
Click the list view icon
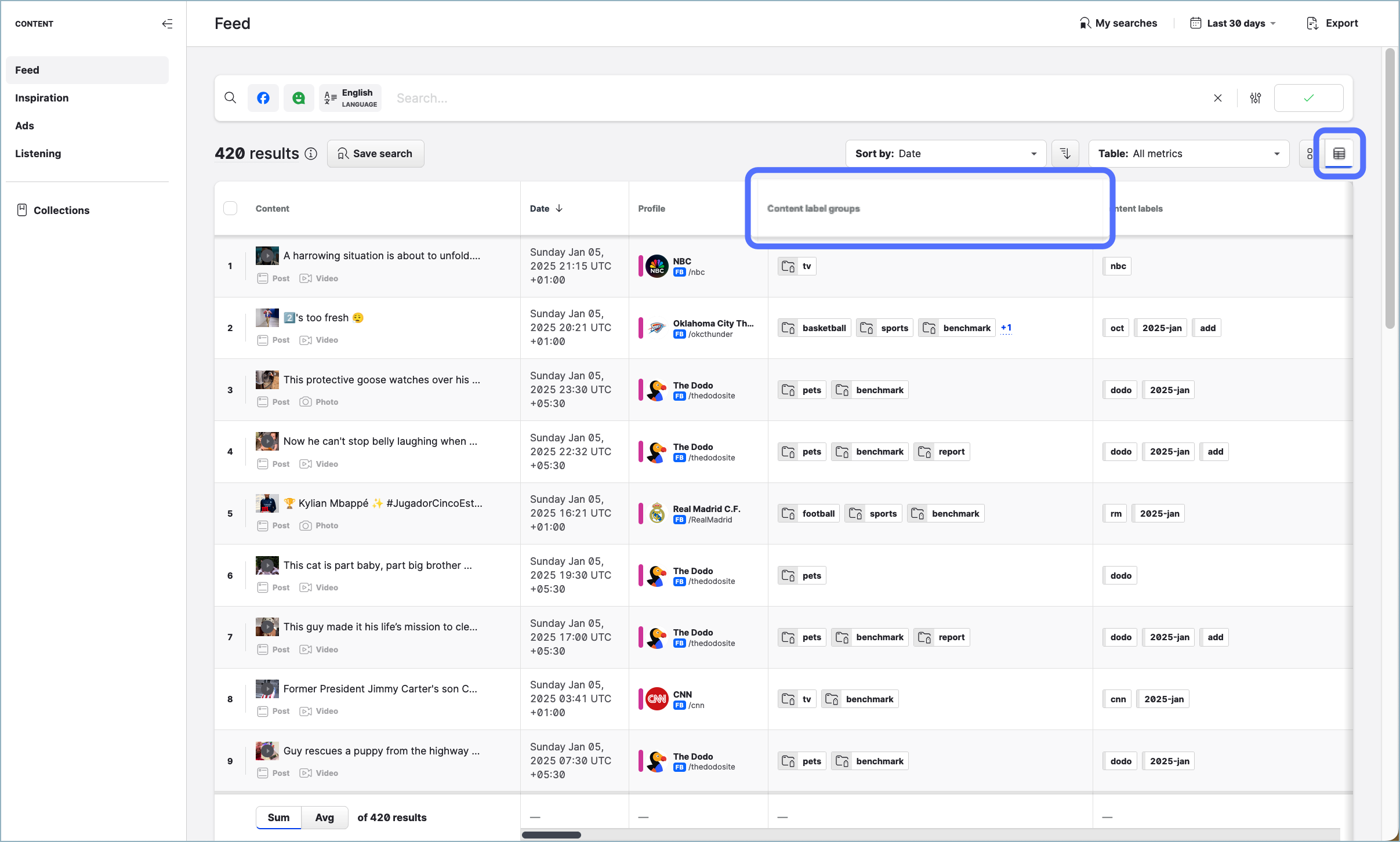click(1340, 153)
